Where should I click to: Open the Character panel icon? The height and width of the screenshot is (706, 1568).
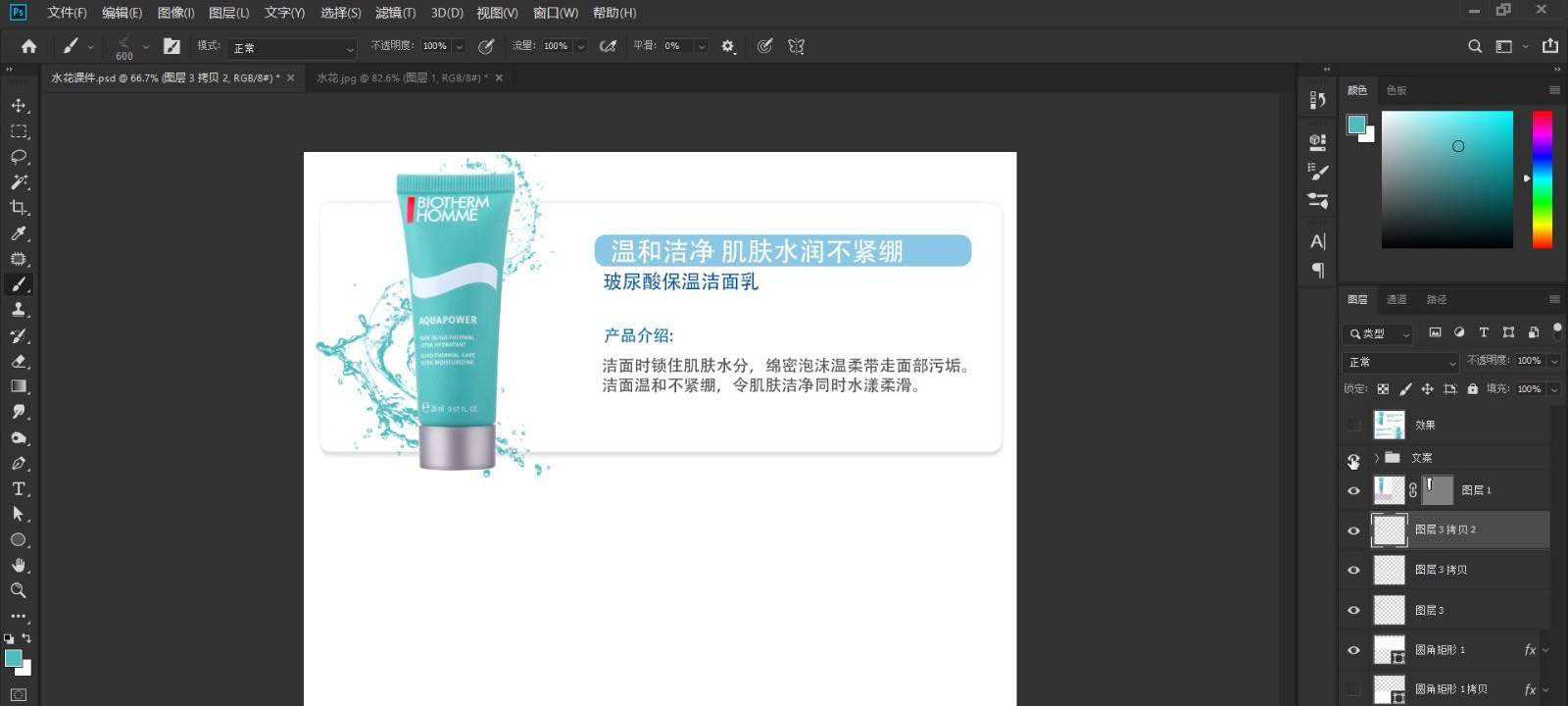point(1318,241)
